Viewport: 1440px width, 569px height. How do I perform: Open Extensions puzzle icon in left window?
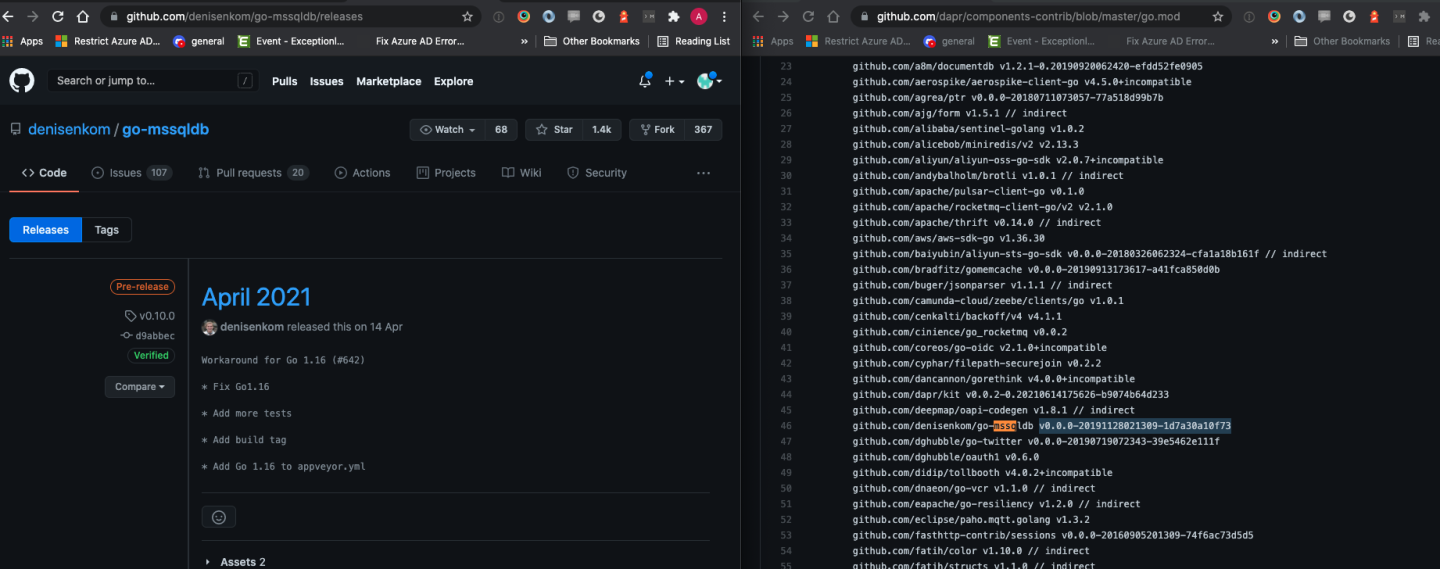click(x=674, y=17)
